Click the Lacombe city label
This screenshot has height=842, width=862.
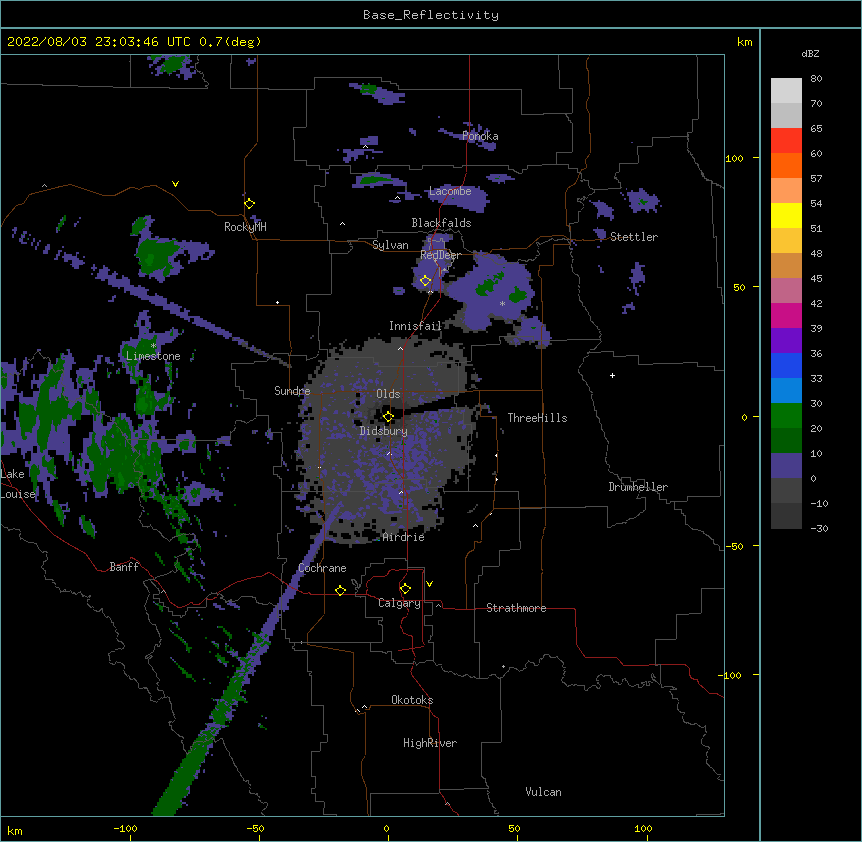(x=450, y=191)
